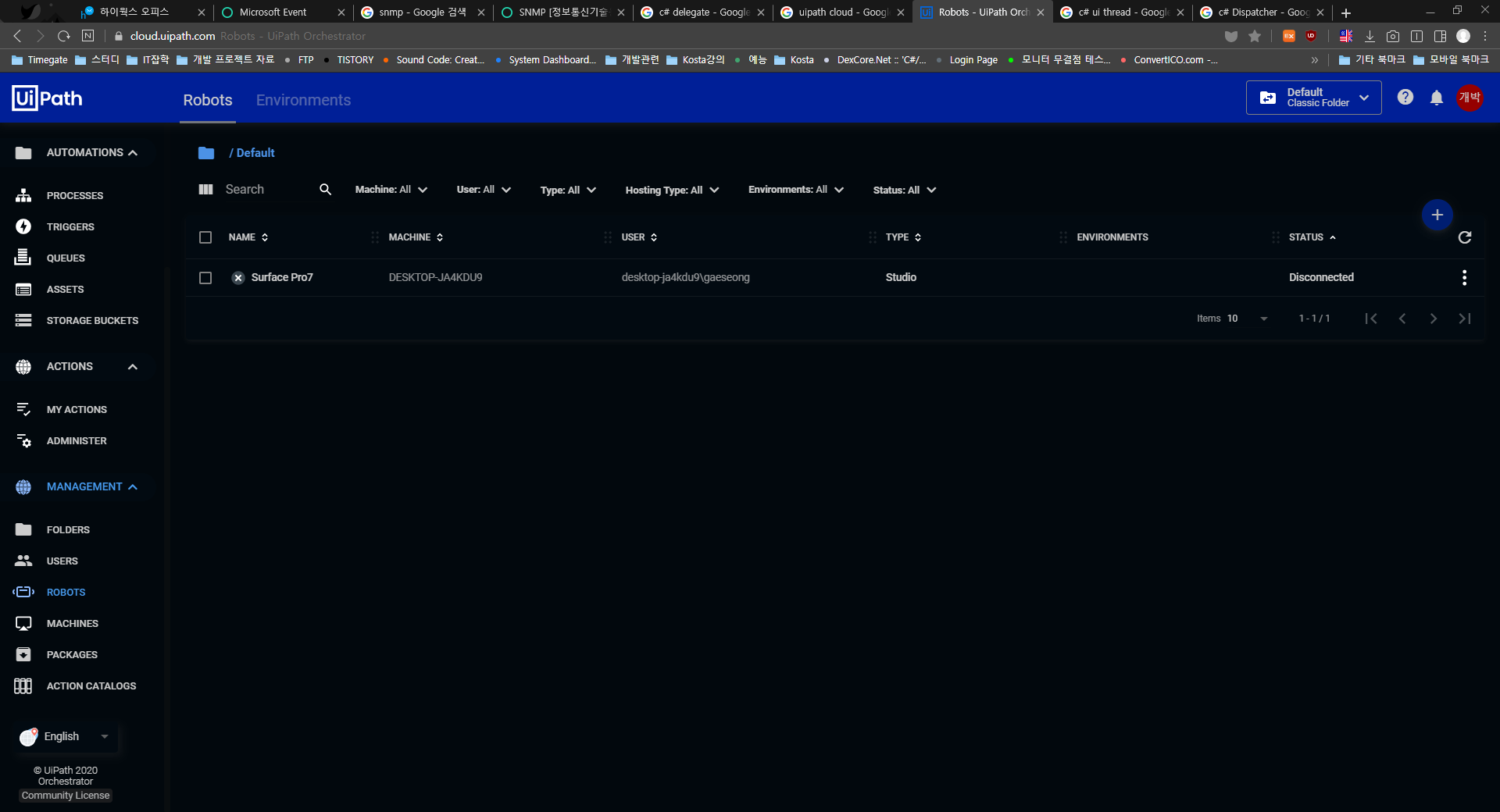1500x812 pixels.
Task: Add a new robot with plus button
Action: 1437,215
